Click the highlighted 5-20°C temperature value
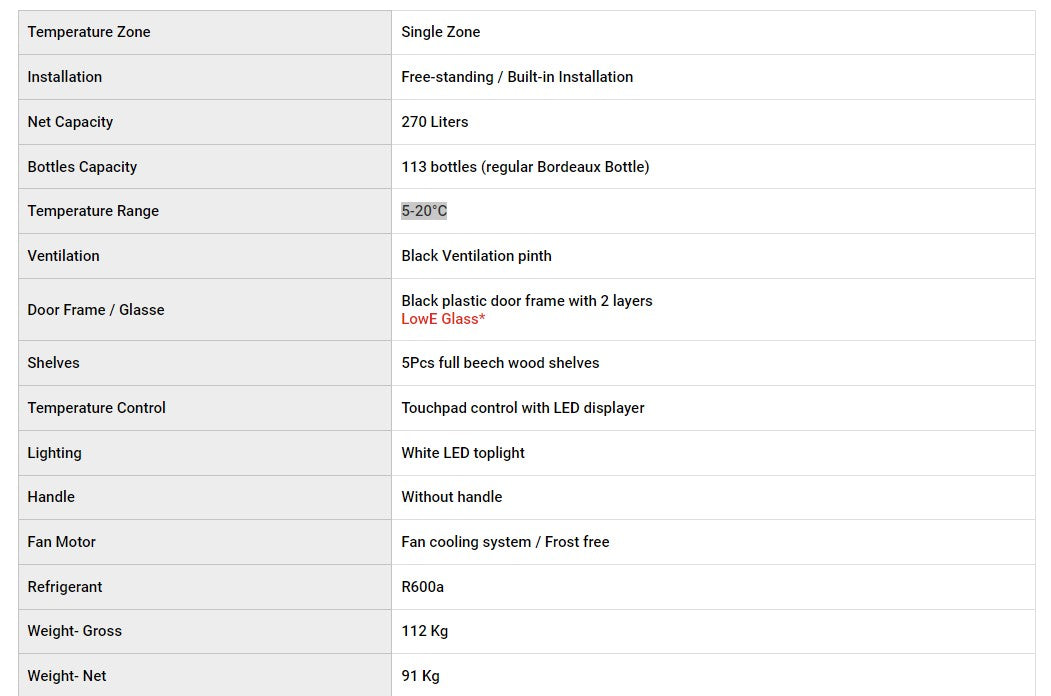This screenshot has height=696, width=1051. pyautogui.click(x=424, y=211)
